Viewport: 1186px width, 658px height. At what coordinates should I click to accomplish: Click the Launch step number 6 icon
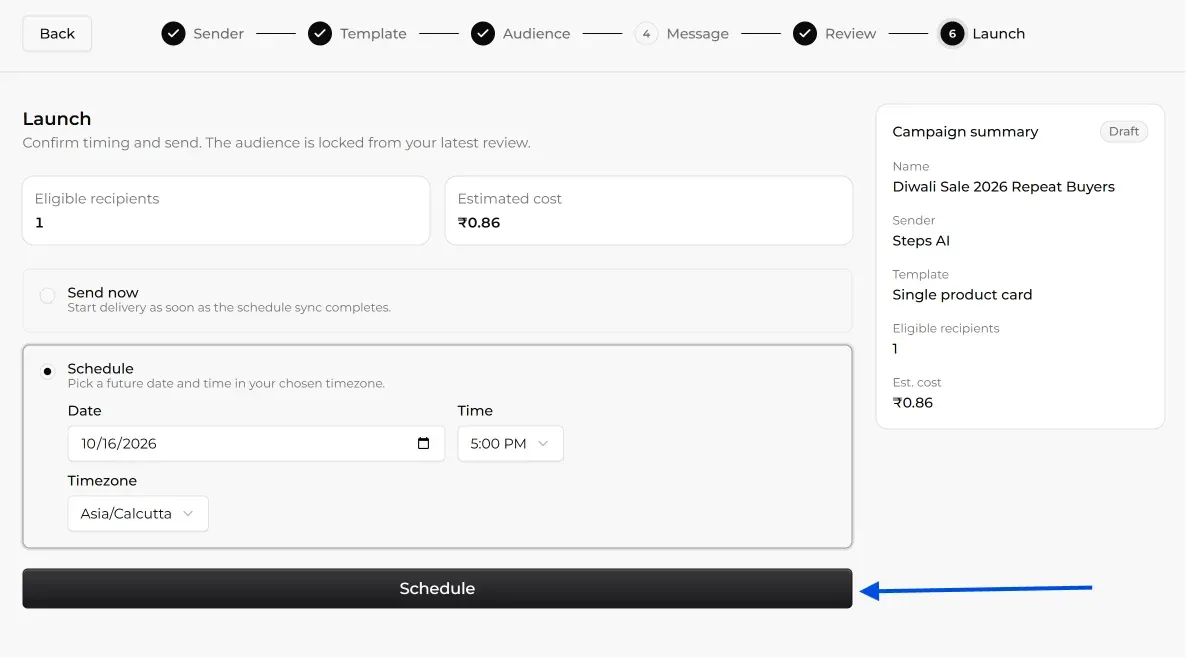[x=952, y=34]
